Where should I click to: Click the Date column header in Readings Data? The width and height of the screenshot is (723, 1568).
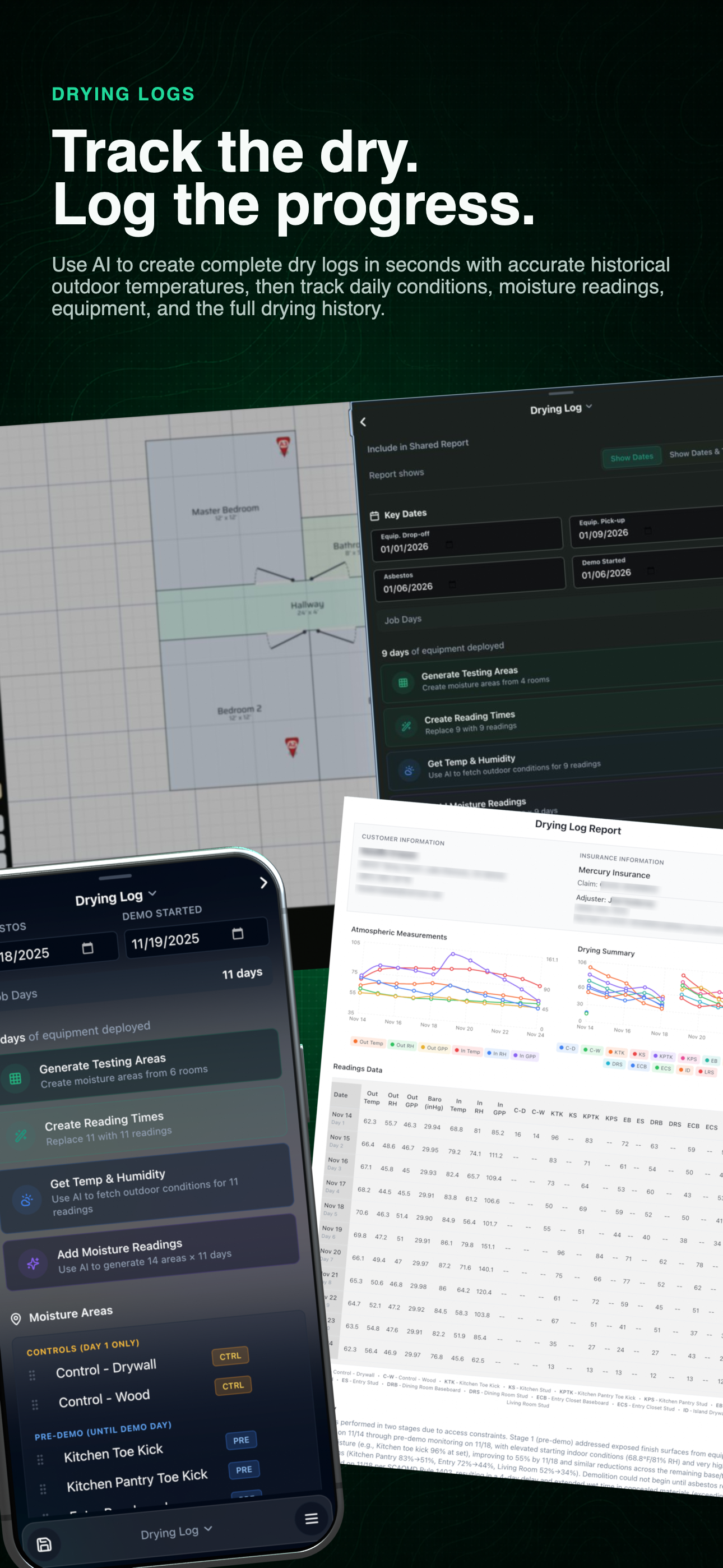pyautogui.click(x=341, y=1095)
